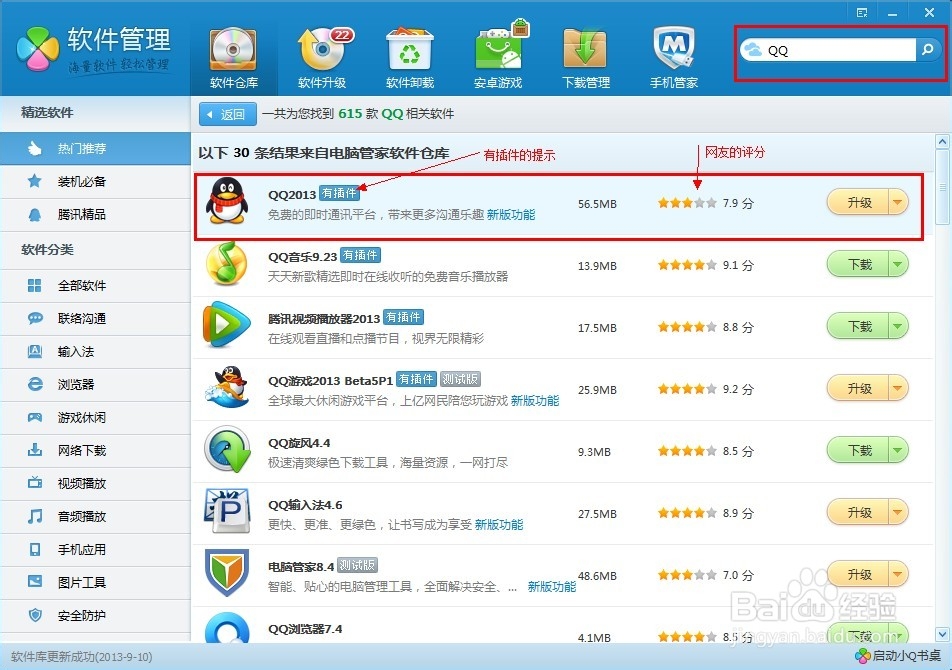Open 新版功能 link for 电脑管家8.4

tap(552, 586)
